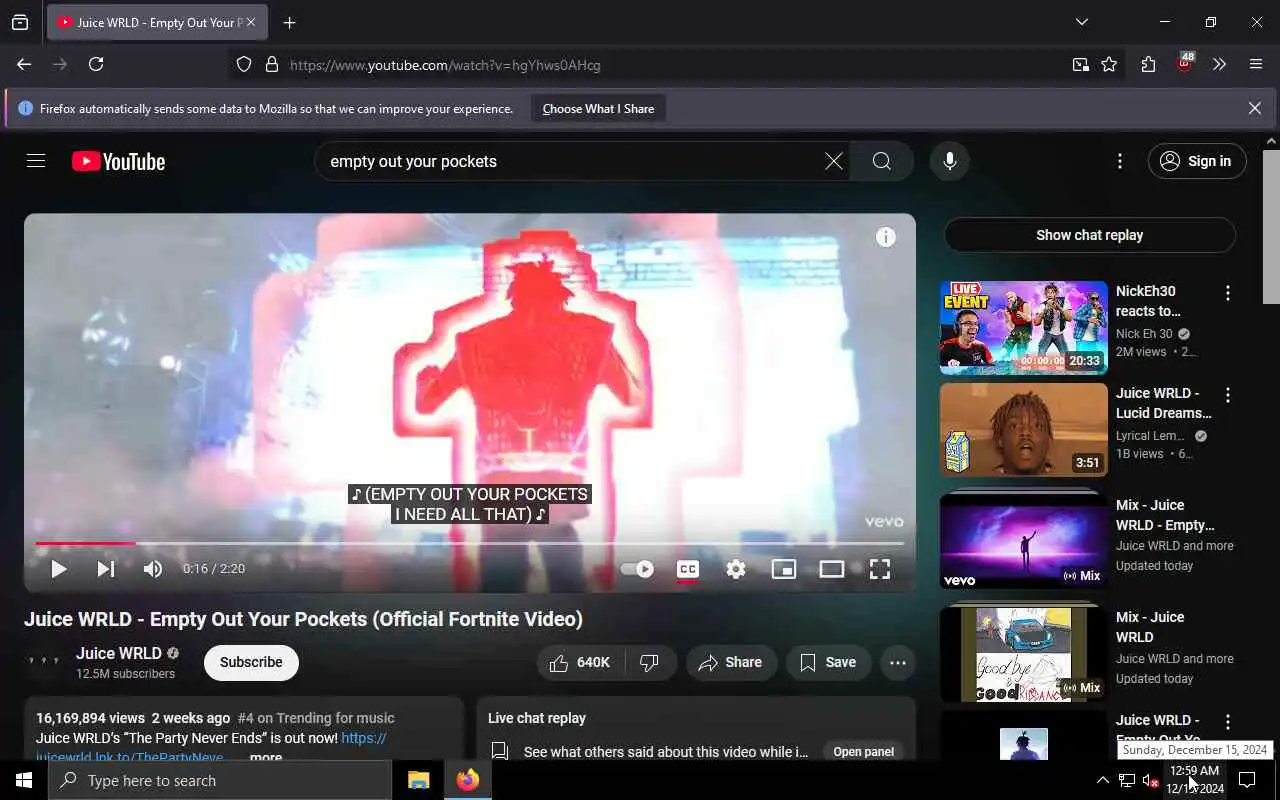
Task: Open Windows Start menu
Action: [x=24, y=780]
